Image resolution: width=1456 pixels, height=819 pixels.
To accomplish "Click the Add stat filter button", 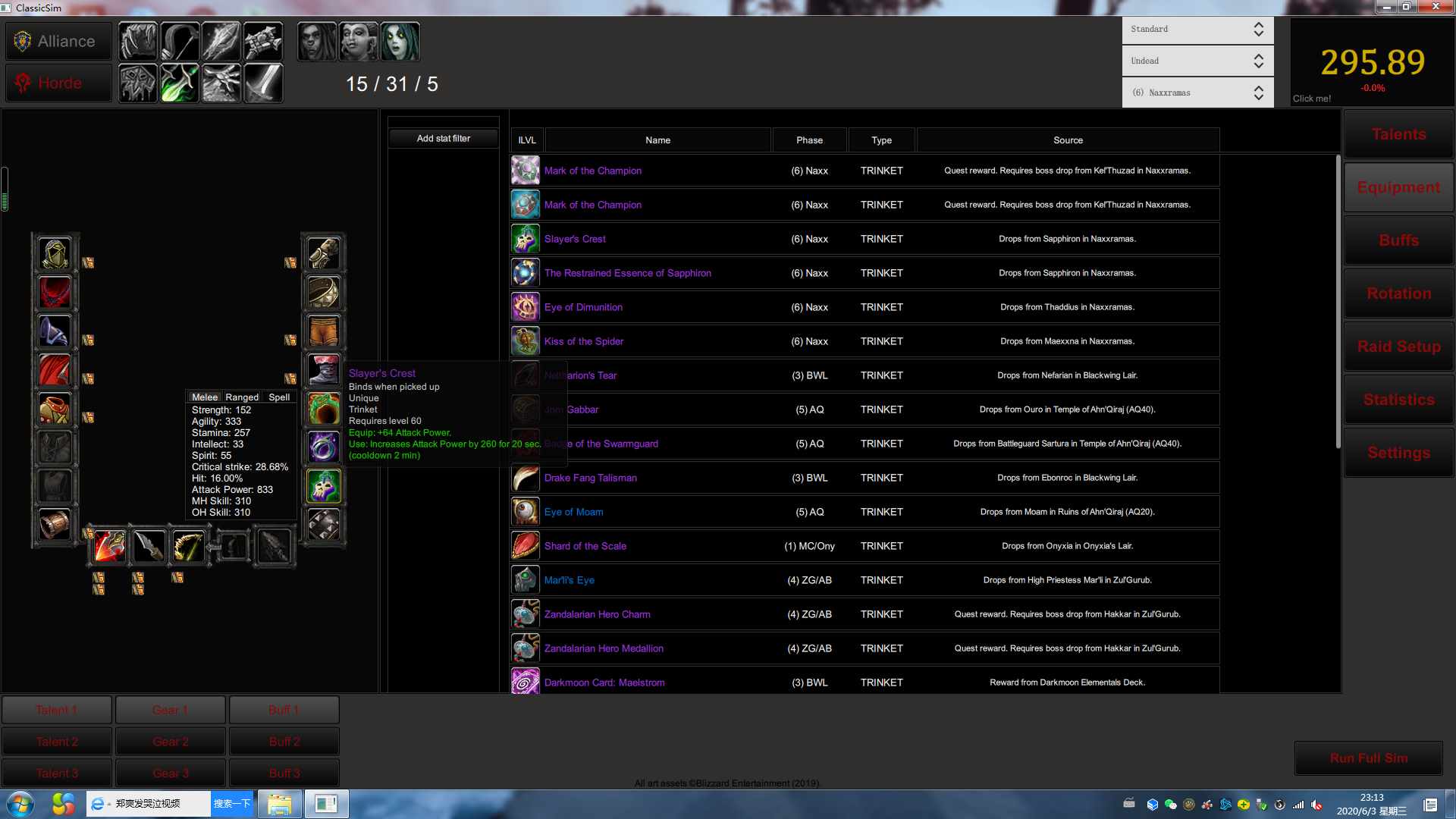I will [x=443, y=138].
